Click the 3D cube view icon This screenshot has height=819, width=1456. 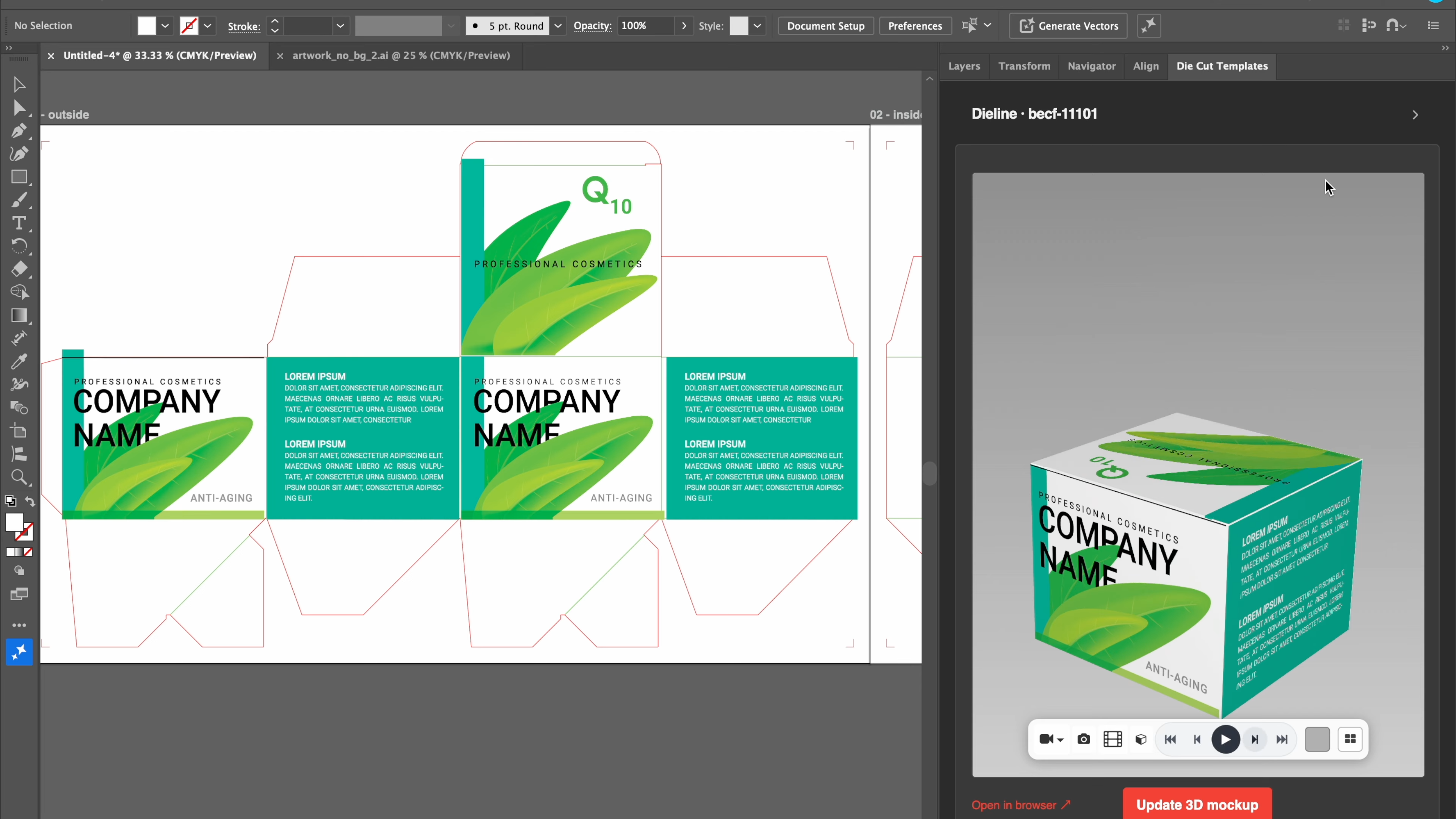point(1141,739)
